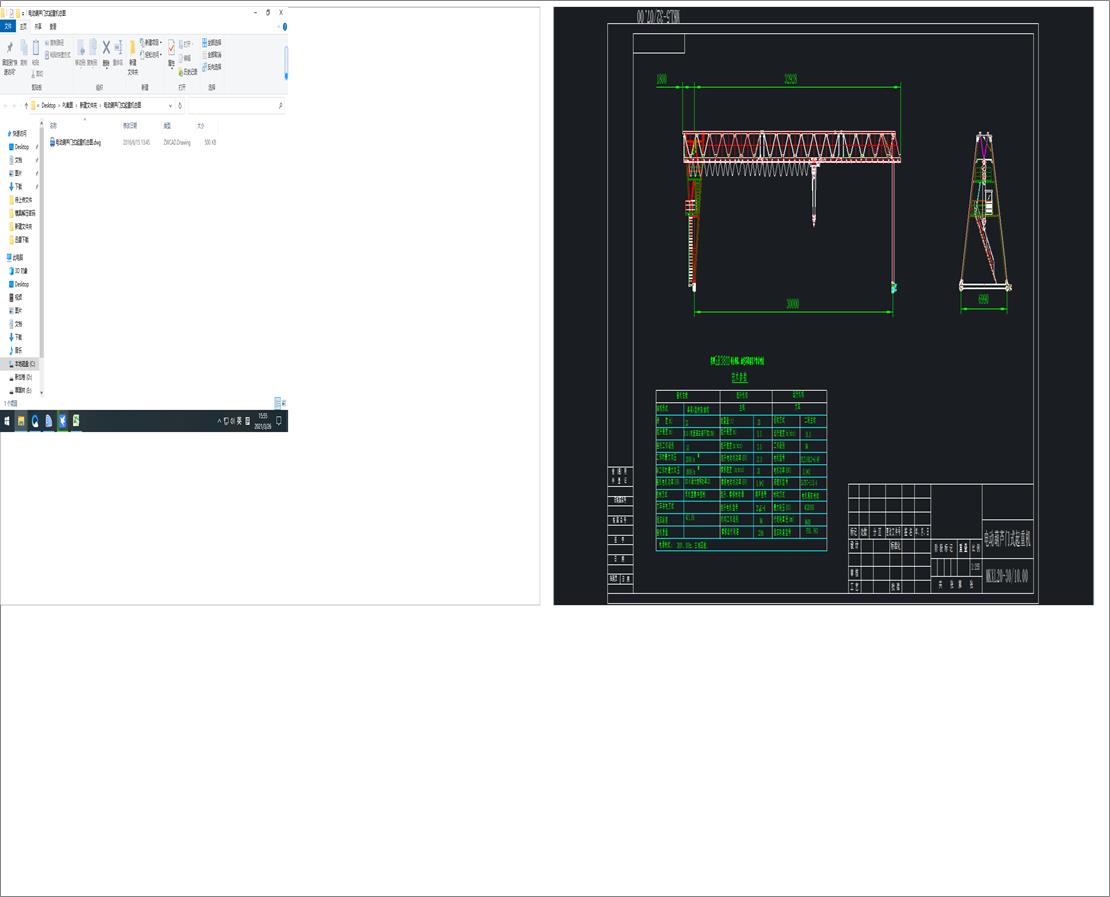
Task: Click the Invert selection option
Action: pos(213,67)
